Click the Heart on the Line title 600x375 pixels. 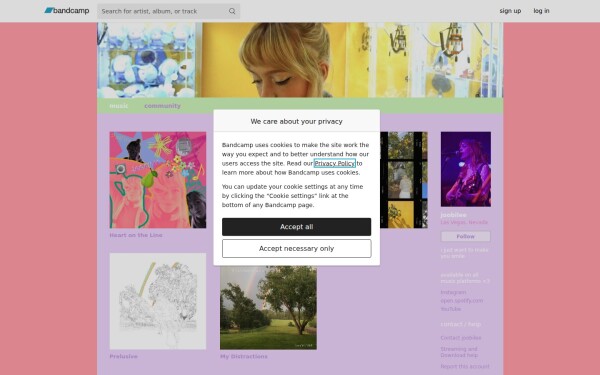[136, 235]
